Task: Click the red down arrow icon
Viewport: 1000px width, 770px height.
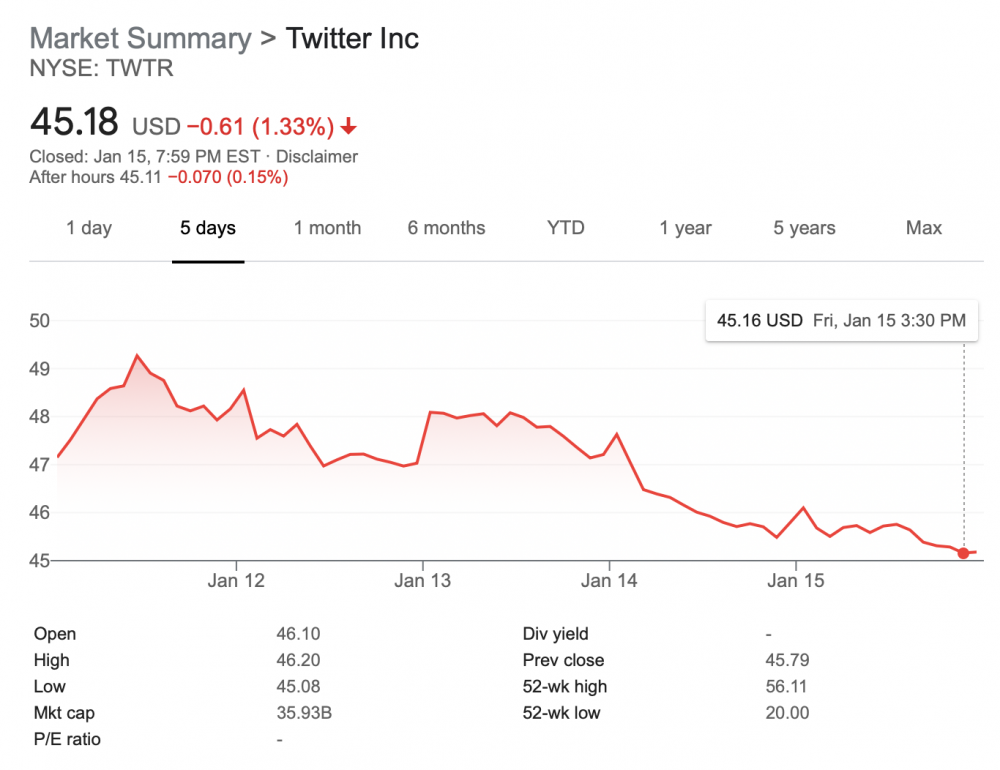Action: (x=349, y=127)
